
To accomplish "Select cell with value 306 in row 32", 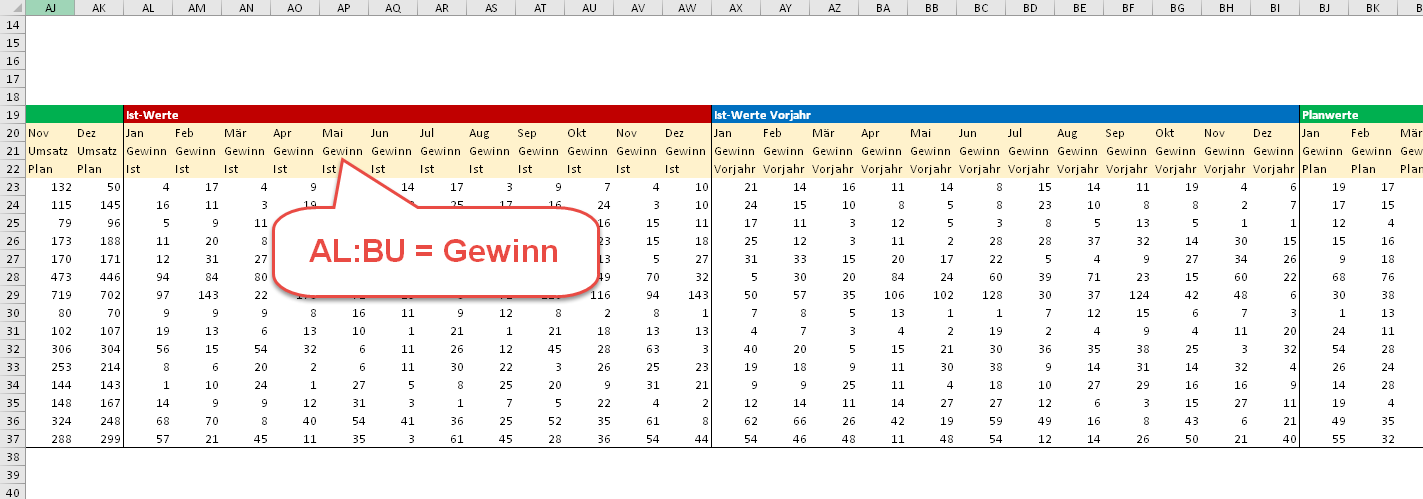I will [49, 349].
